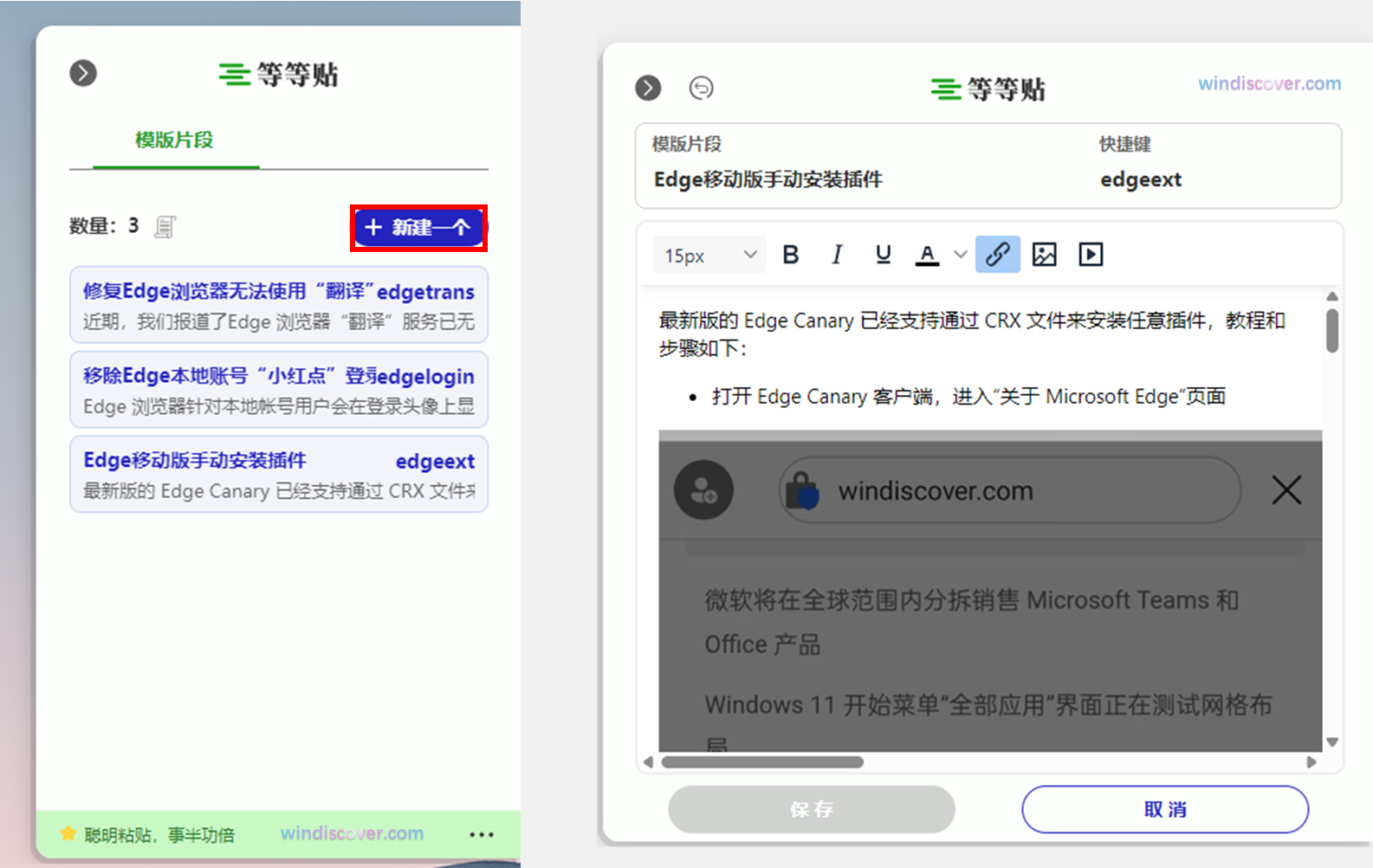Screen dimensions: 1373x868
Task: Apply font color with A icon
Action: tap(928, 255)
